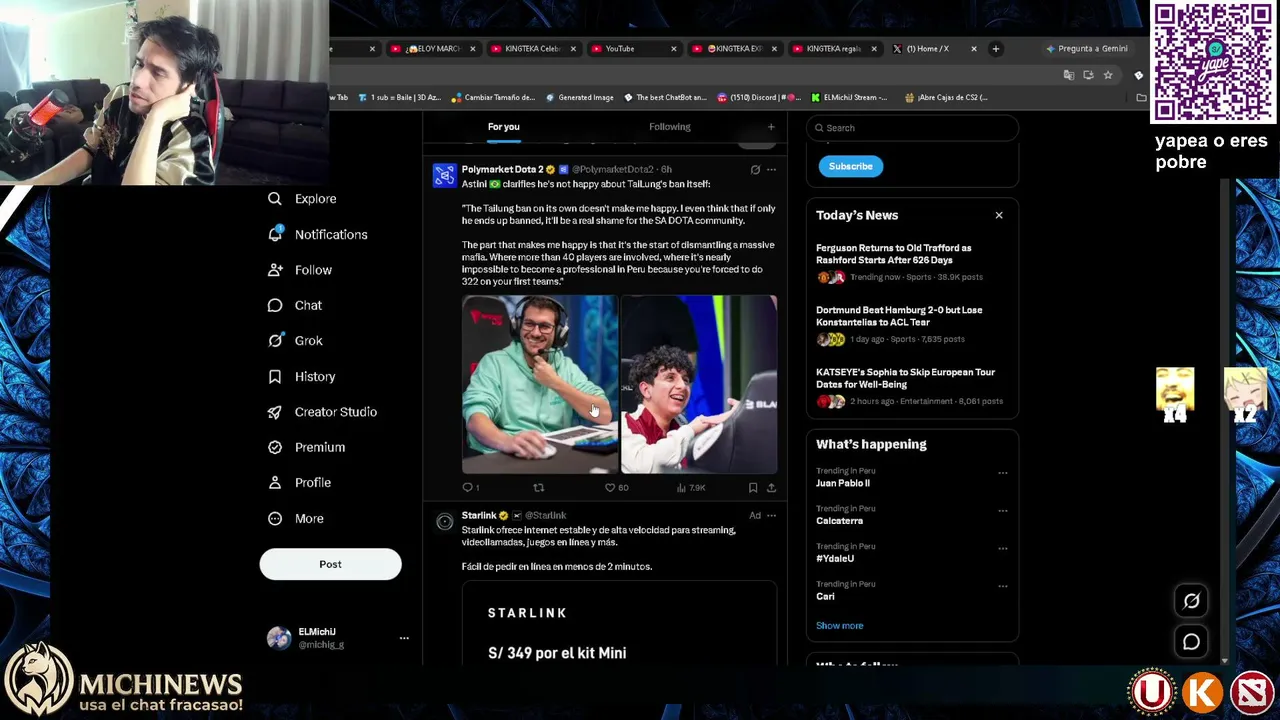Switch to the Following tab

tap(670, 127)
